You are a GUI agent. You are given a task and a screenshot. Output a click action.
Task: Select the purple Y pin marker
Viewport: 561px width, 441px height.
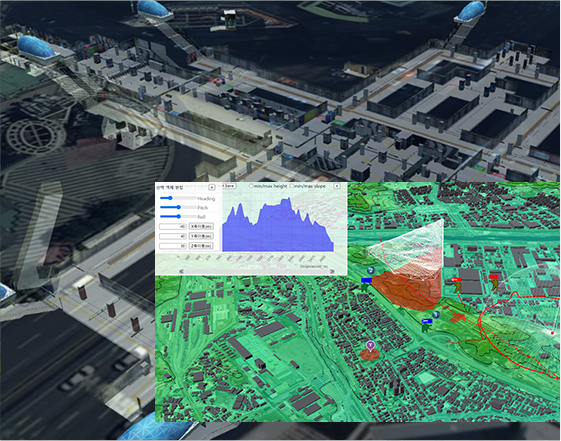[x=371, y=346]
